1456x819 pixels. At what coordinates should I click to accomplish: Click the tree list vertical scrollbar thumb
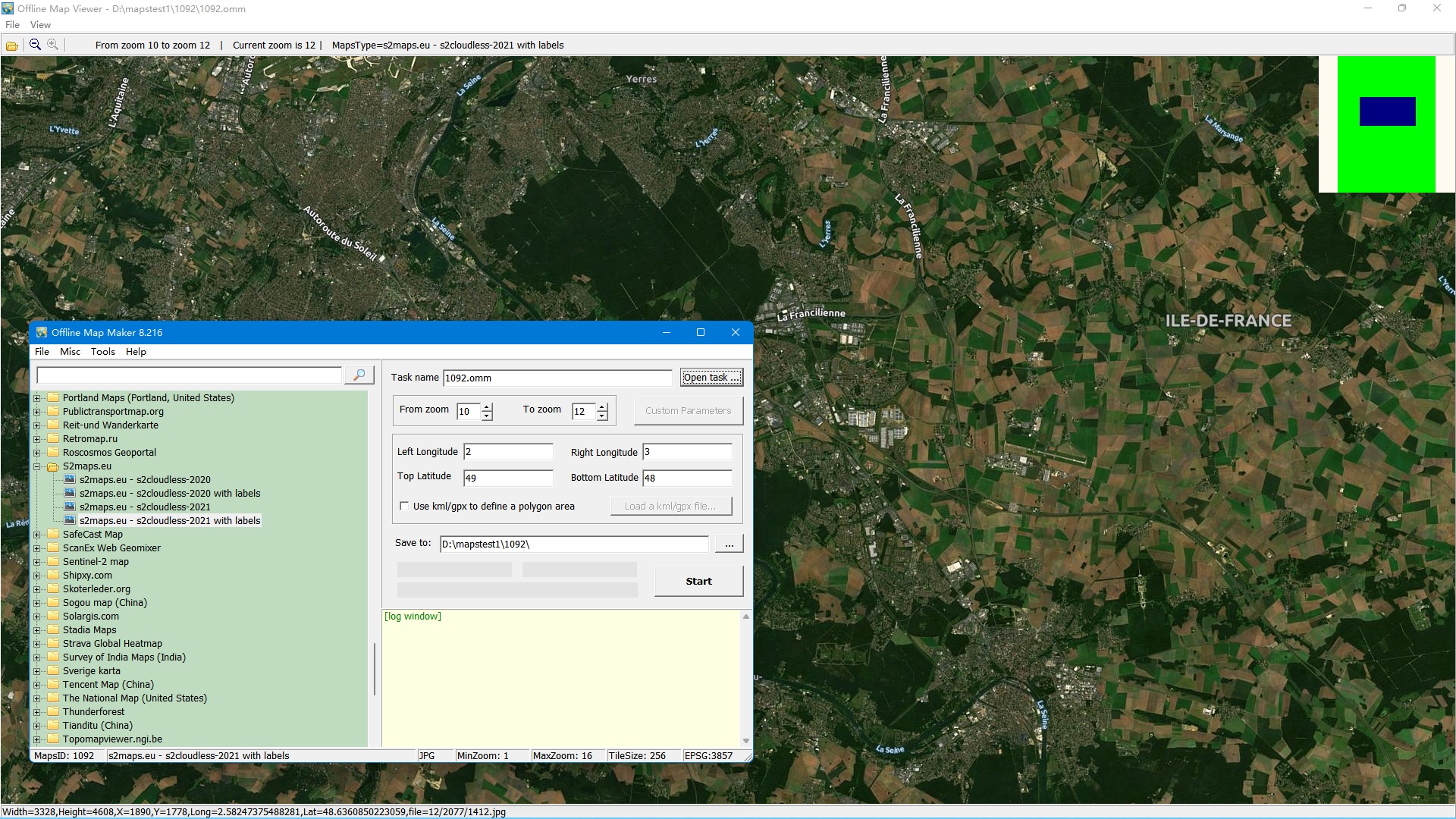374,669
